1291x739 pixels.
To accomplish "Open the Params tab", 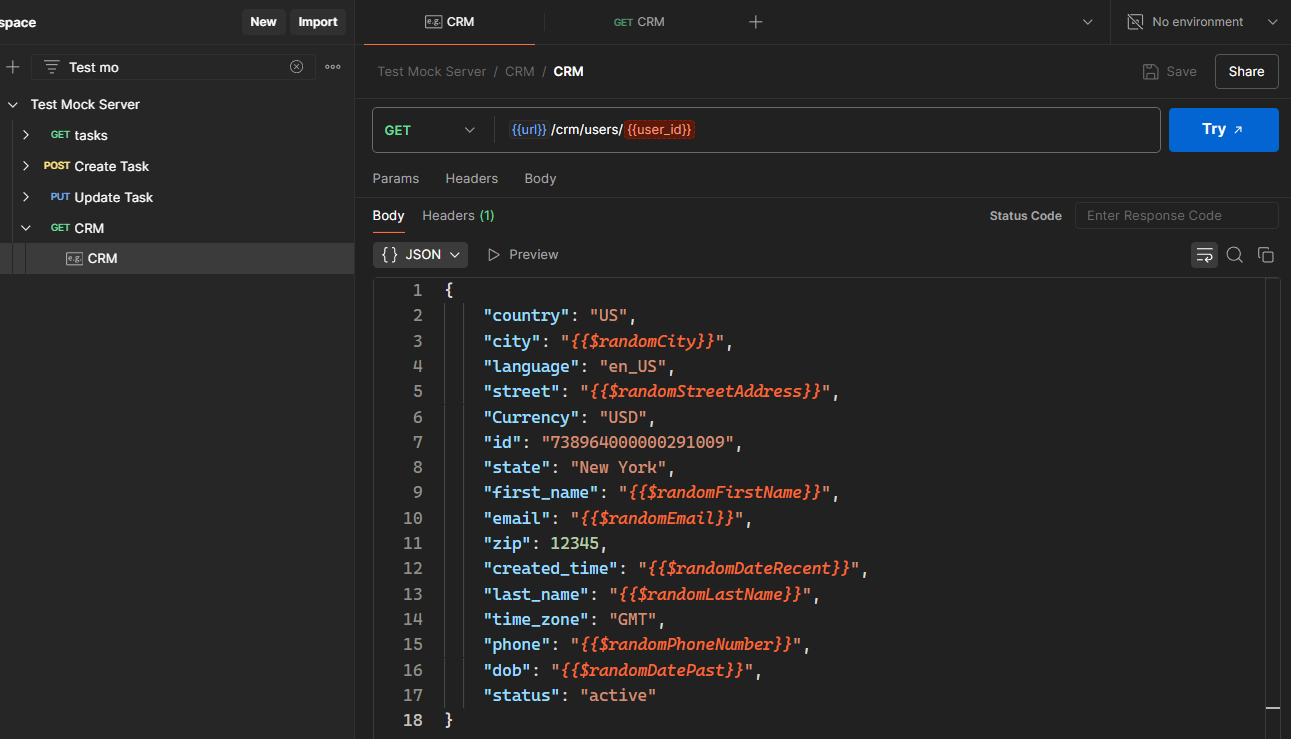I will click(x=396, y=178).
